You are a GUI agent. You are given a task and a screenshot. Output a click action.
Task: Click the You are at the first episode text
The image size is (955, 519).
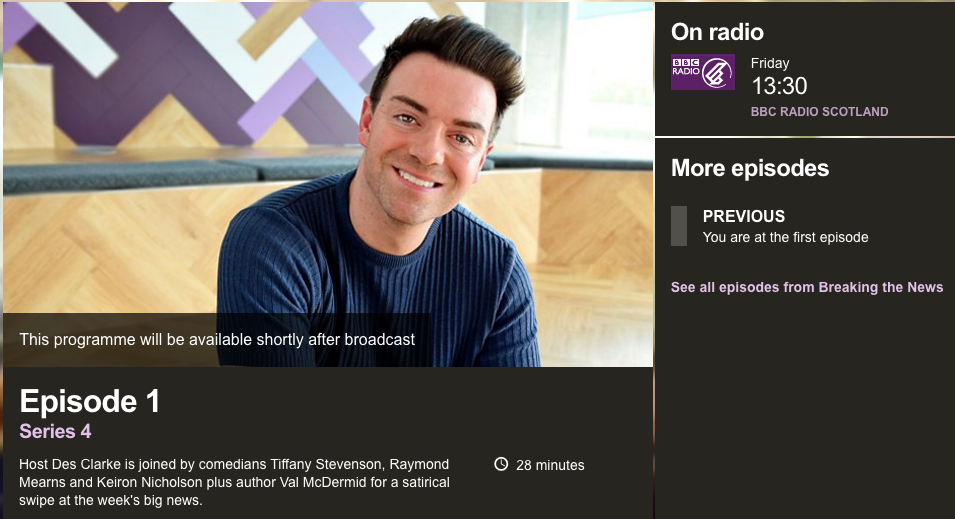coord(785,238)
